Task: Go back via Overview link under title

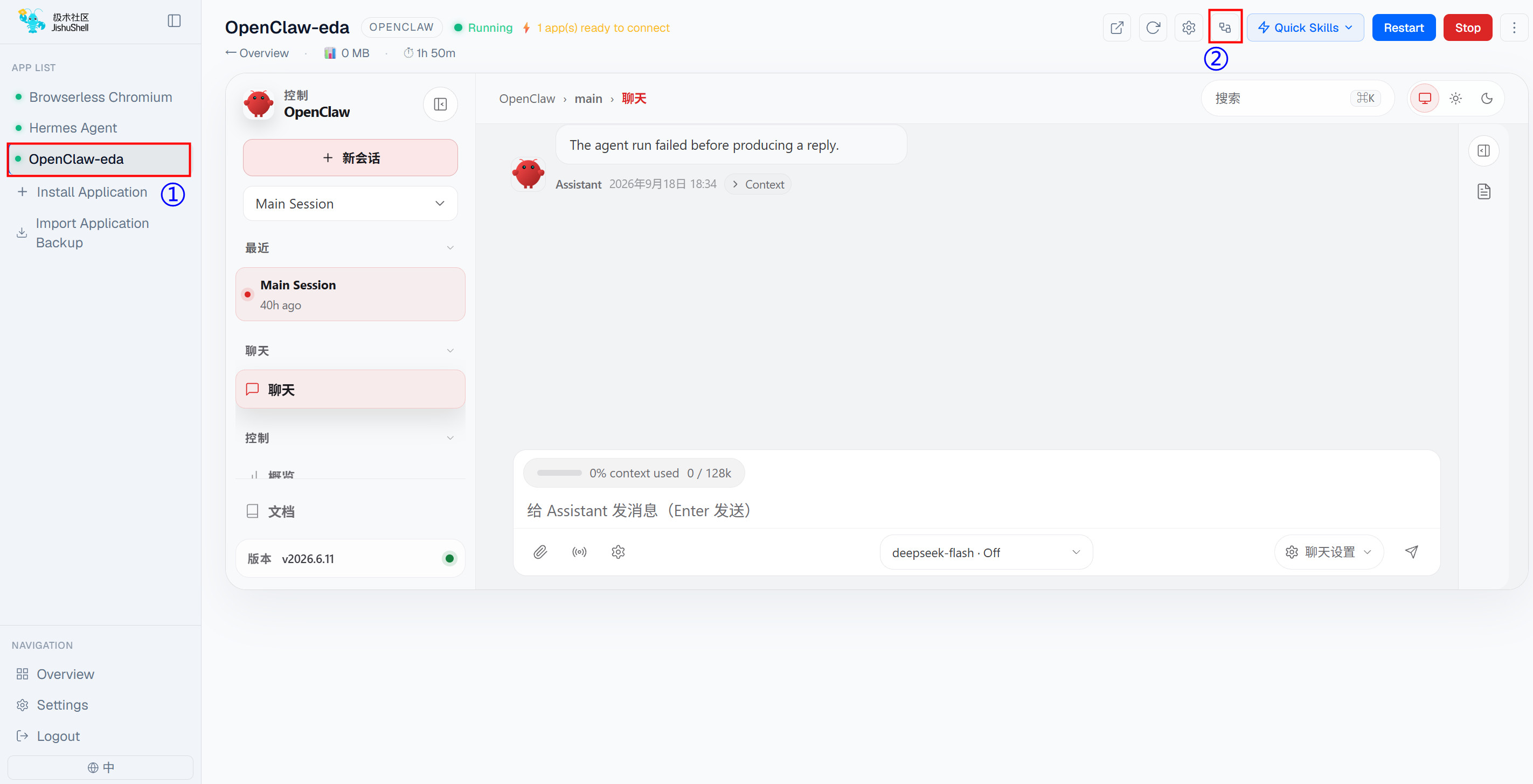Action: click(257, 53)
